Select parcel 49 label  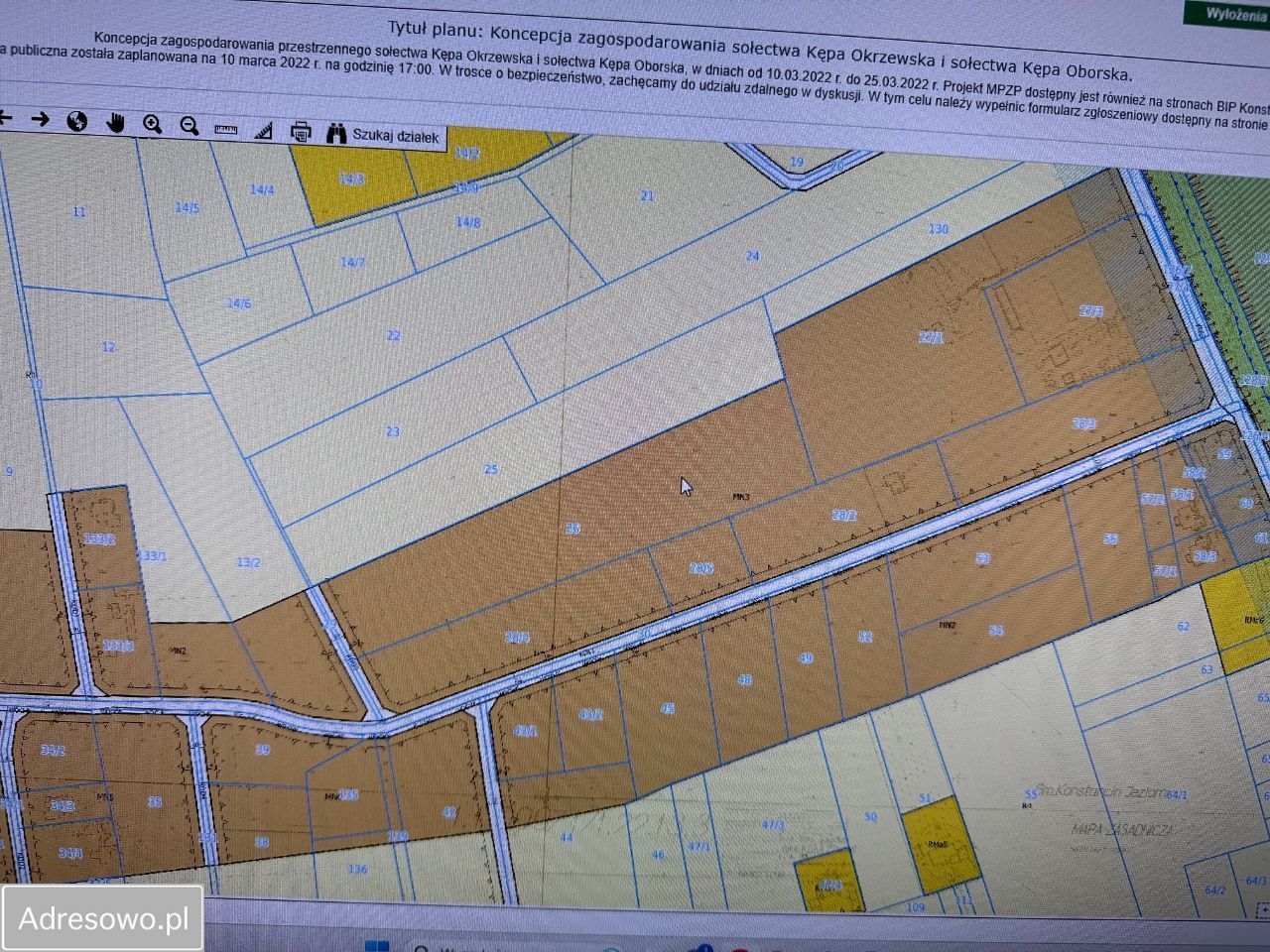click(805, 657)
